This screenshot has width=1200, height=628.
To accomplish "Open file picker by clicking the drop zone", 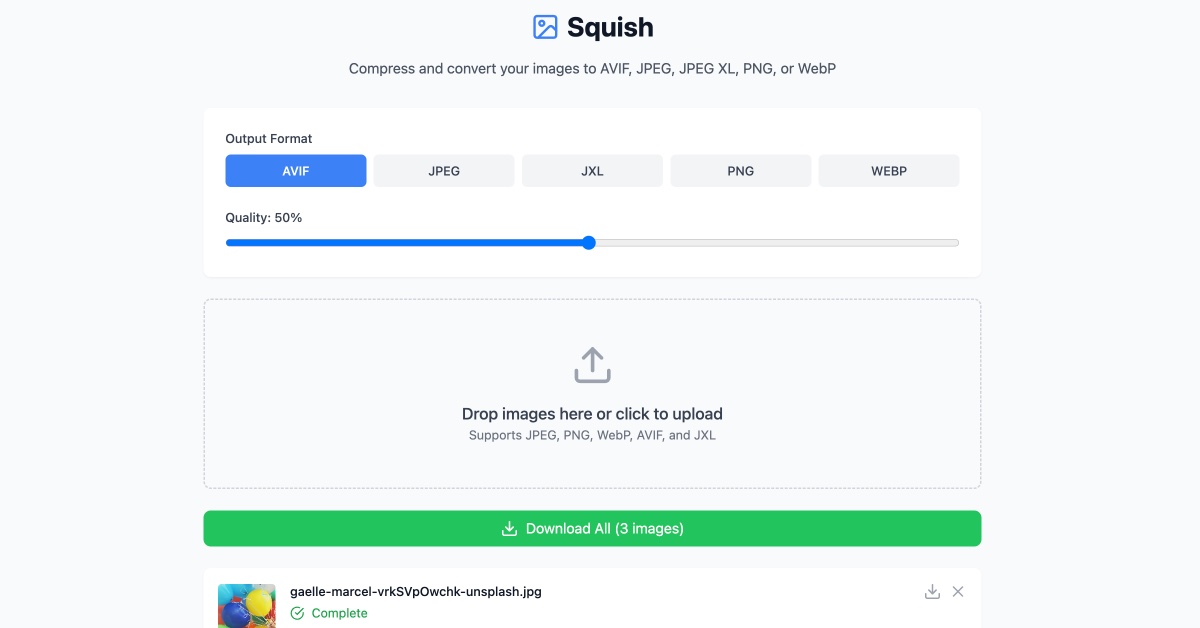I will pos(592,393).
